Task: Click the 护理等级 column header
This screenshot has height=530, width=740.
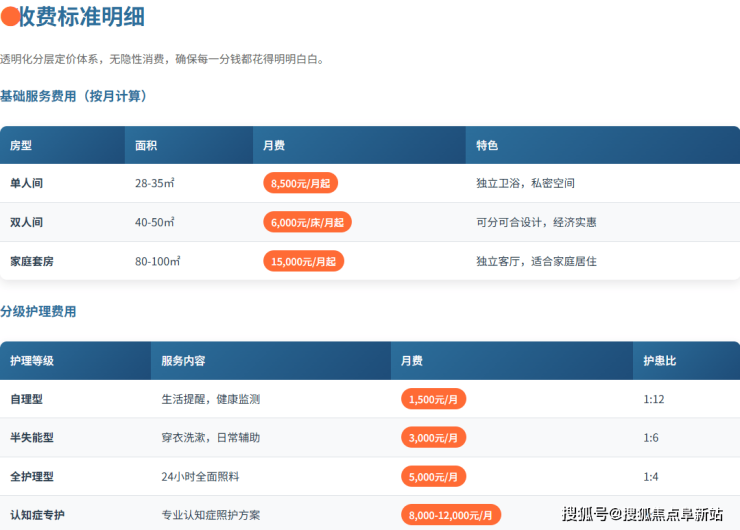Action: (32, 360)
